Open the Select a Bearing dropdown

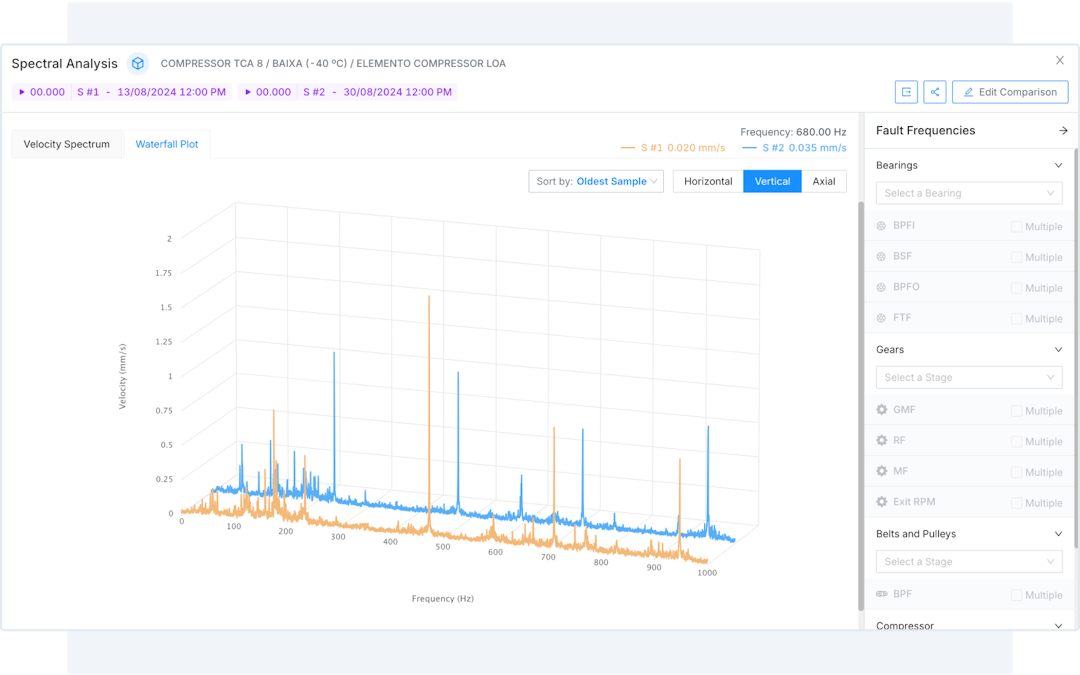pyautogui.click(x=969, y=193)
